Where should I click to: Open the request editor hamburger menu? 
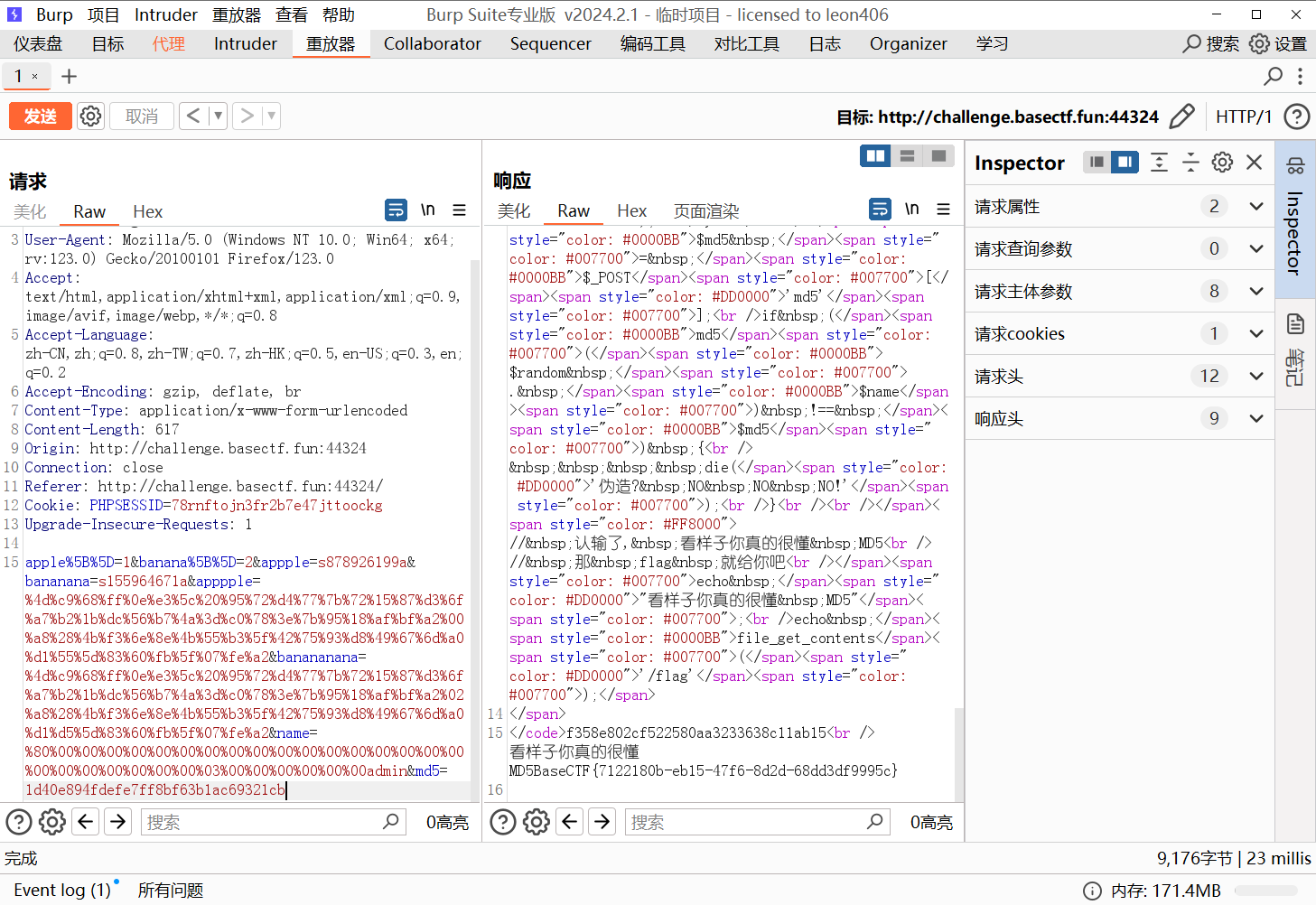(460, 210)
